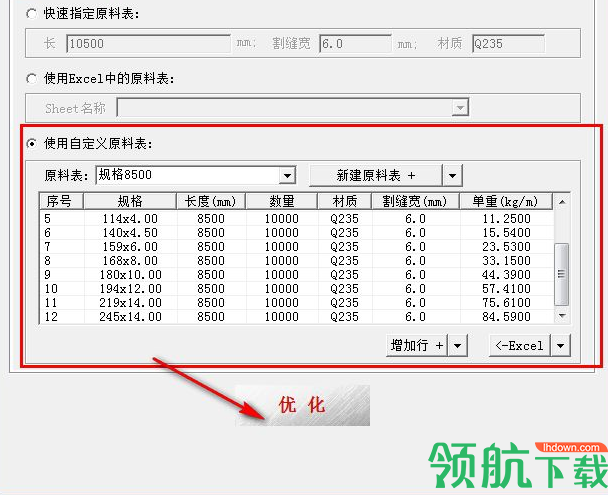Select cell 180x10.00 in row 9

pyautogui.click(x=130, y=274)
